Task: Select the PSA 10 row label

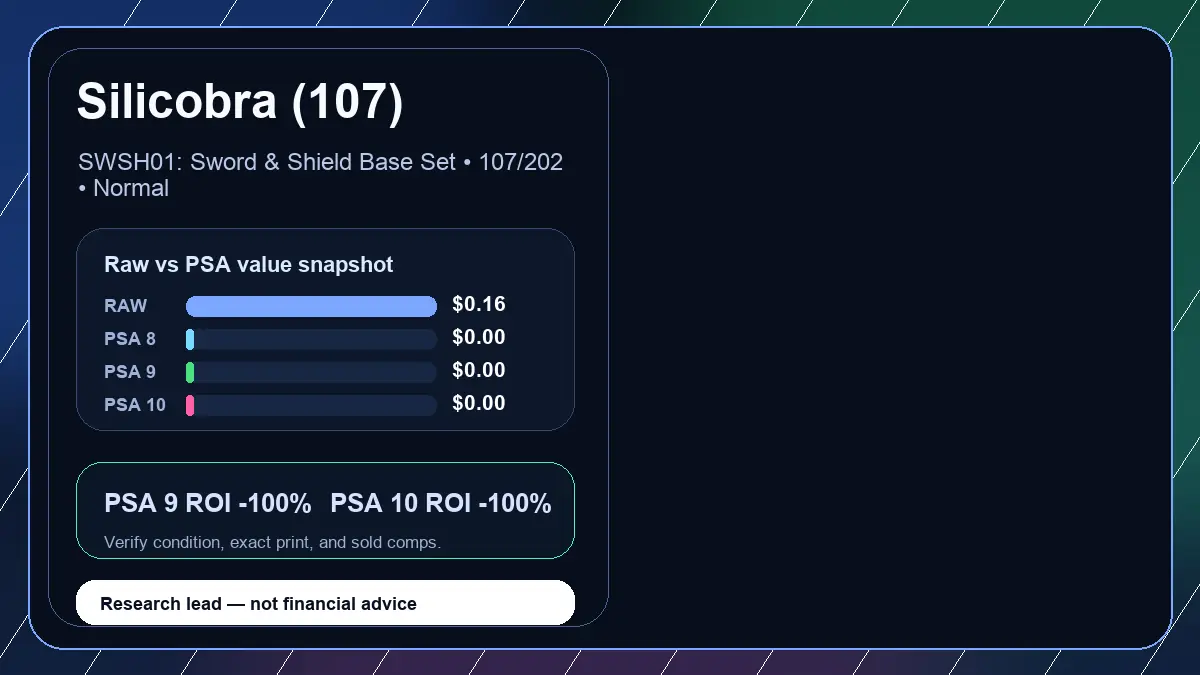Action: [x=135, y=405]
